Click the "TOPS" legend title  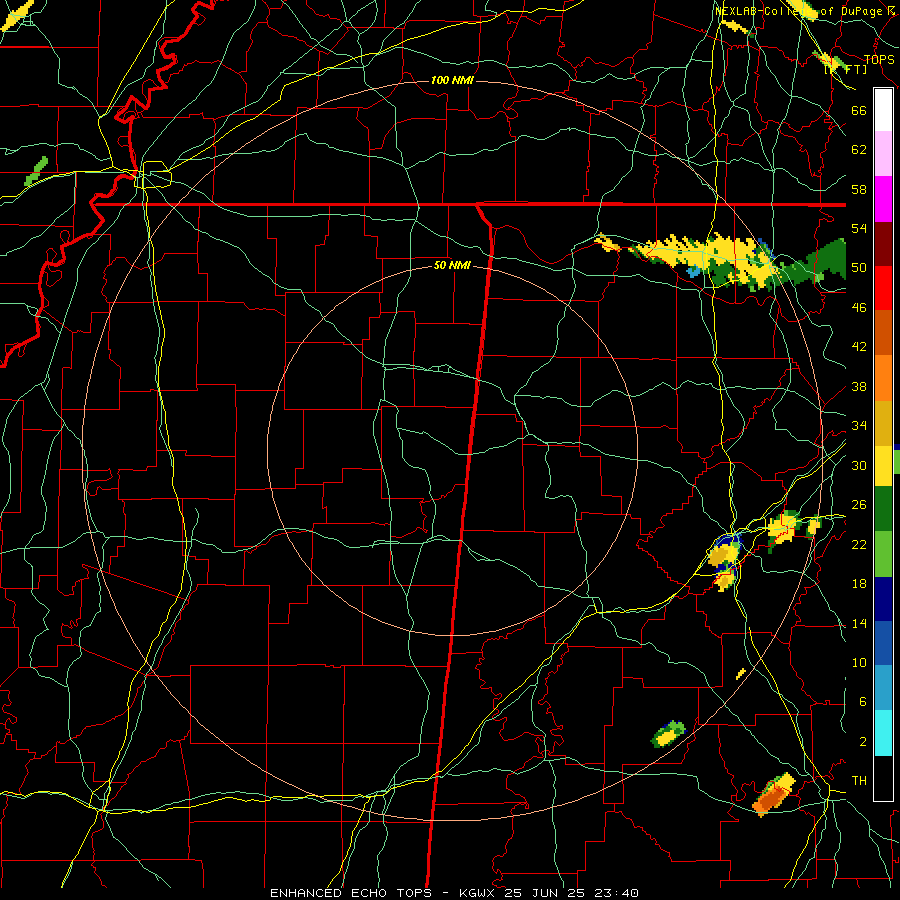(x=879, y=59)
